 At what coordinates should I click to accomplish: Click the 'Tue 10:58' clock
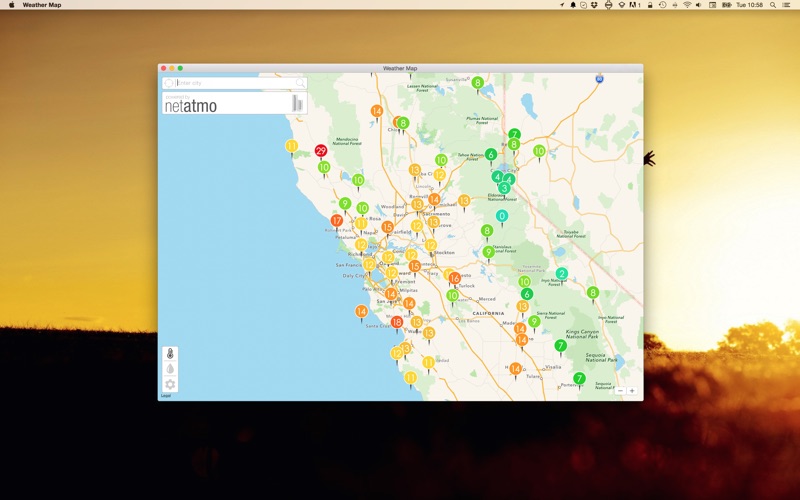[x=749, y=5]
